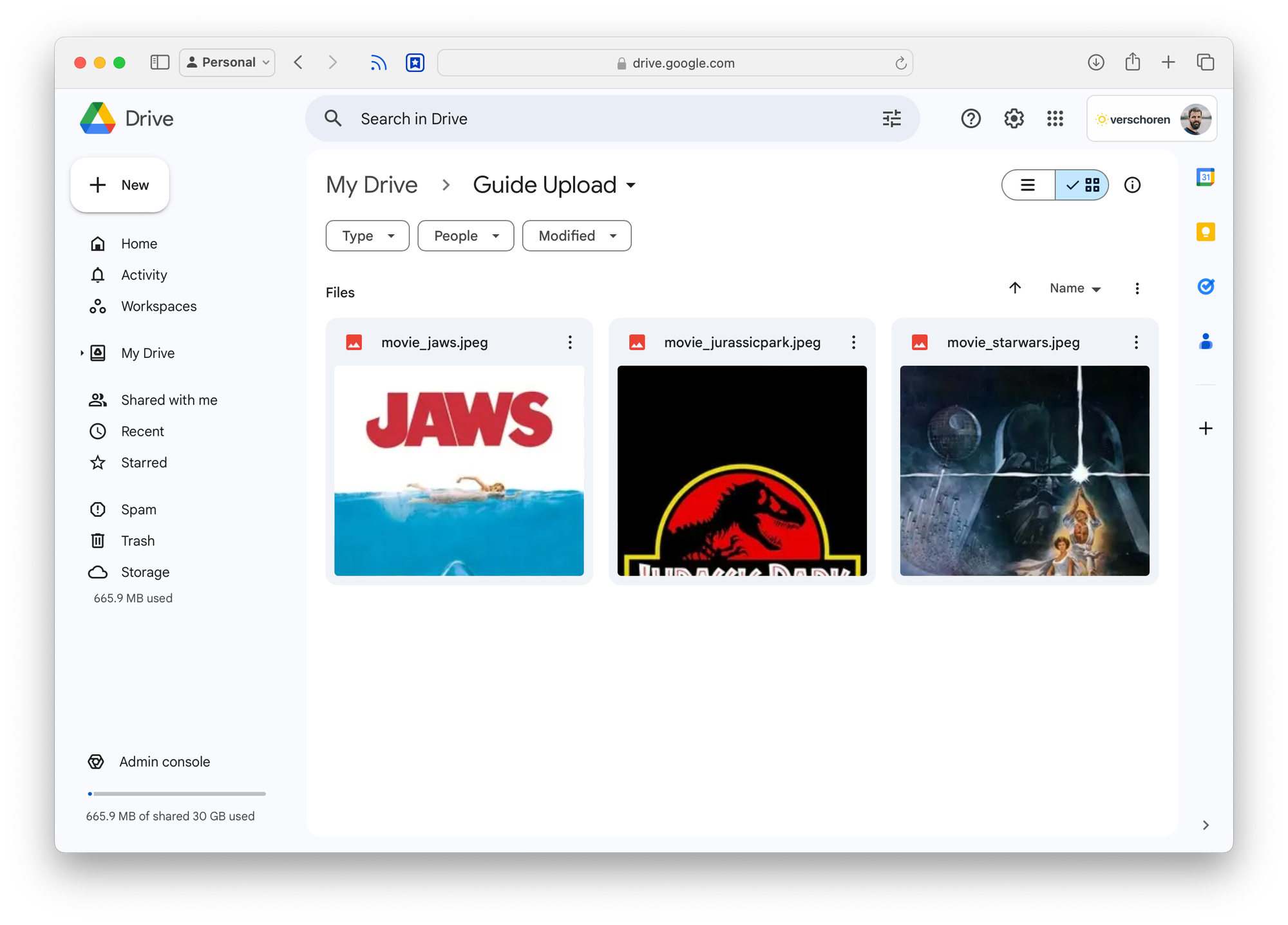Expand the My Drive tree arrow
The image size is (1288, 925).
coord(82,353)
